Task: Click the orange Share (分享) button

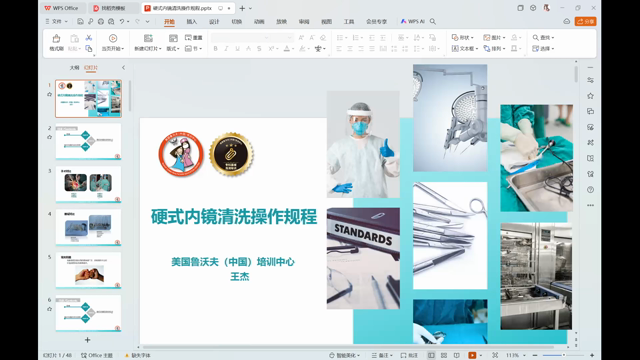Action: (585, 21)
